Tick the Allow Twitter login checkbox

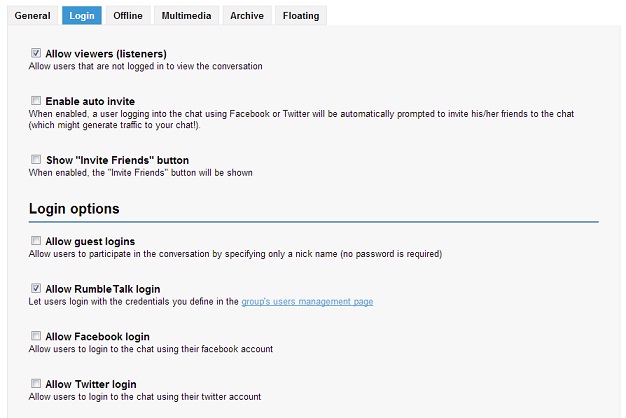tap(36, 384)
